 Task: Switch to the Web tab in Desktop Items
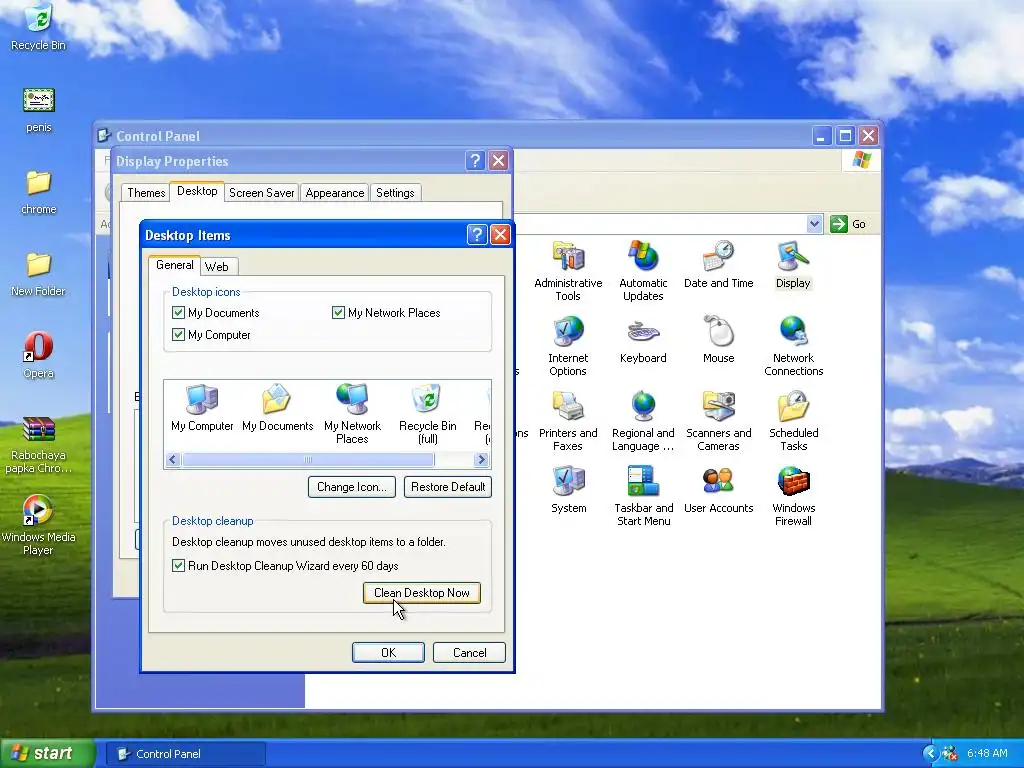coord(217,266)
